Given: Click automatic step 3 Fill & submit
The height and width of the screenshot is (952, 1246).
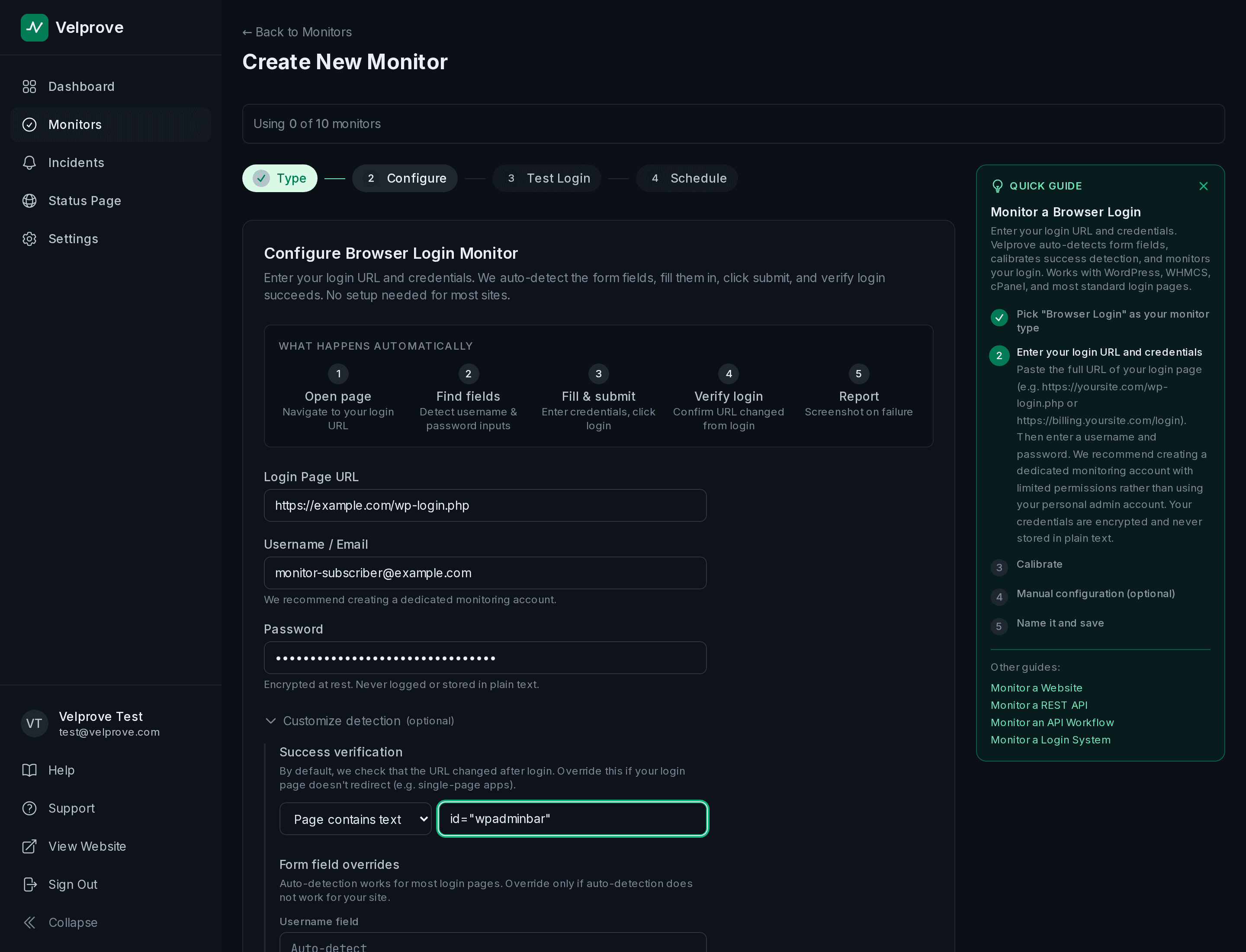Looking at the screenshot, I should coord(598,398).
